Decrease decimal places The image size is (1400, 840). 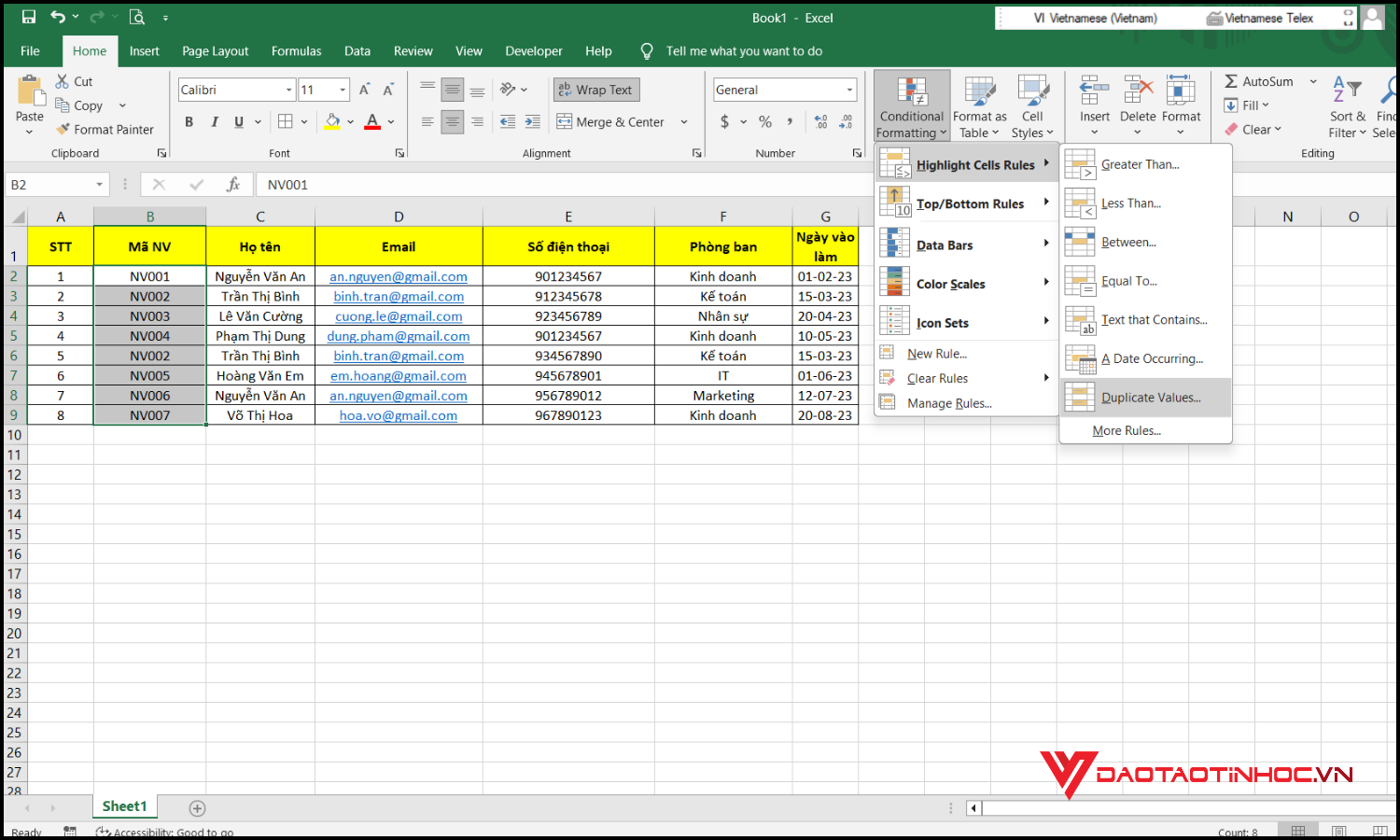(x=846, y=121)
